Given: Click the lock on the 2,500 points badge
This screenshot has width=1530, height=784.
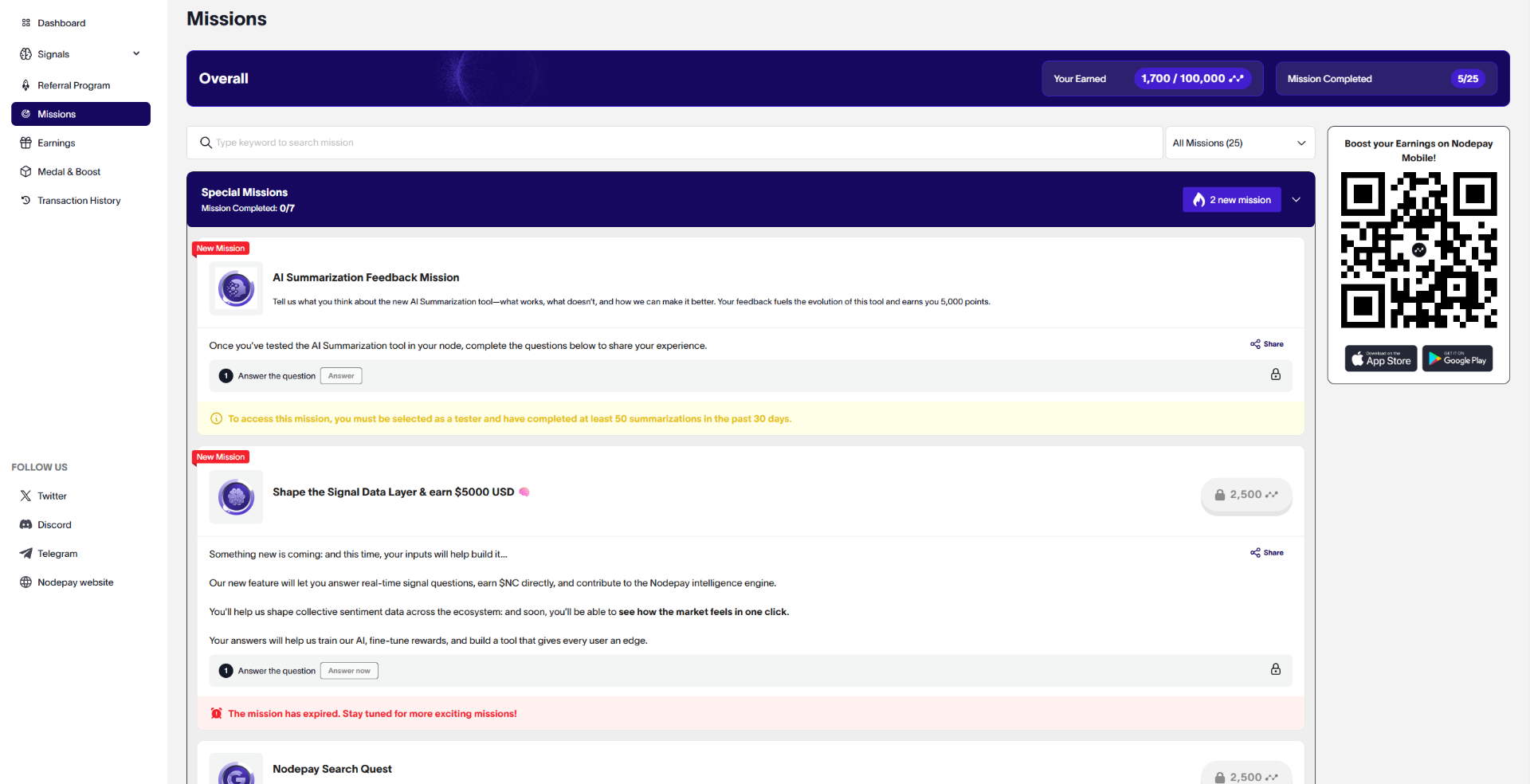Looking at the screenshot, I should click(1220, 495).
